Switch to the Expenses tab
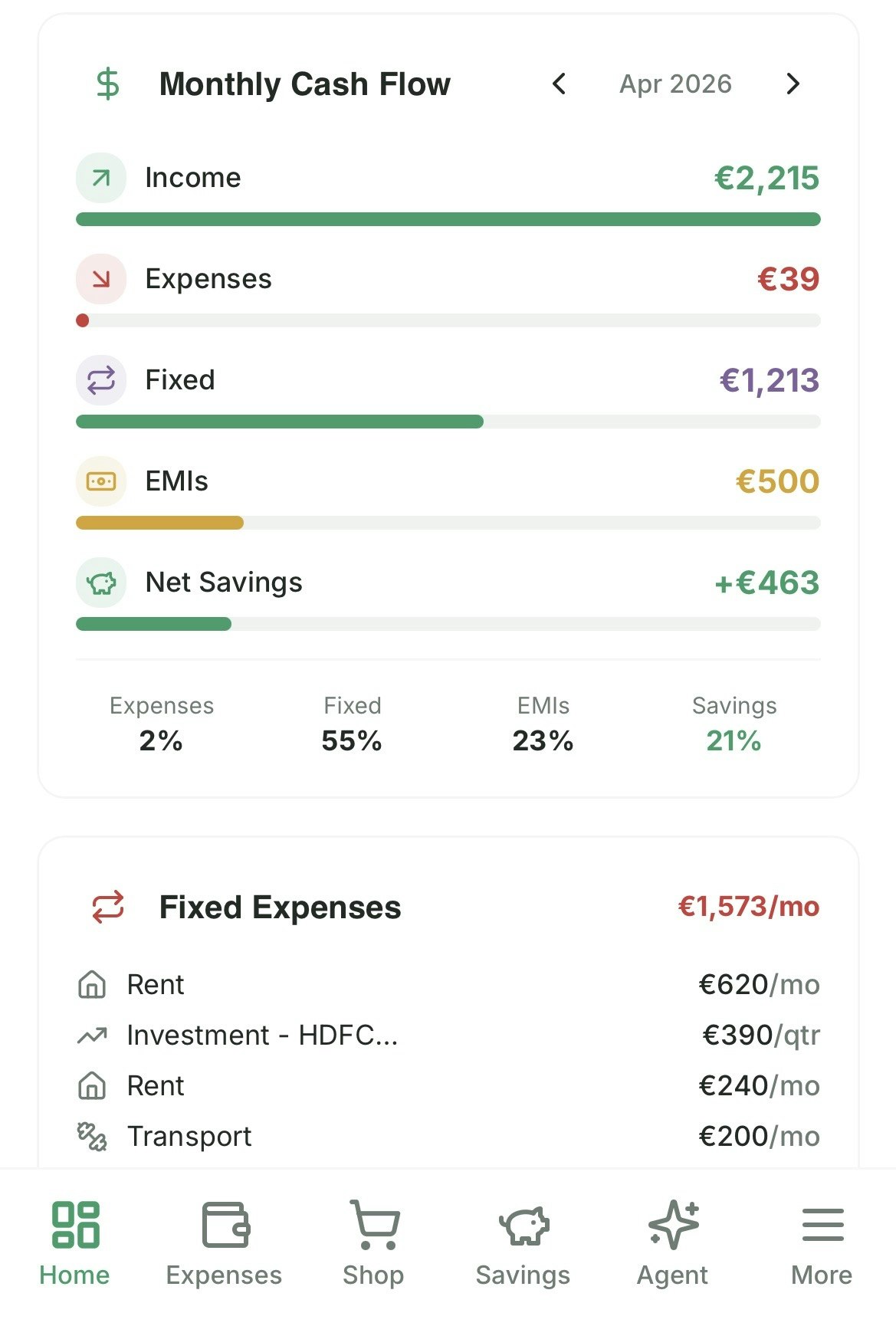Image resolution: width=896 pixels, height=1326 pixels. click(224, 1242)
